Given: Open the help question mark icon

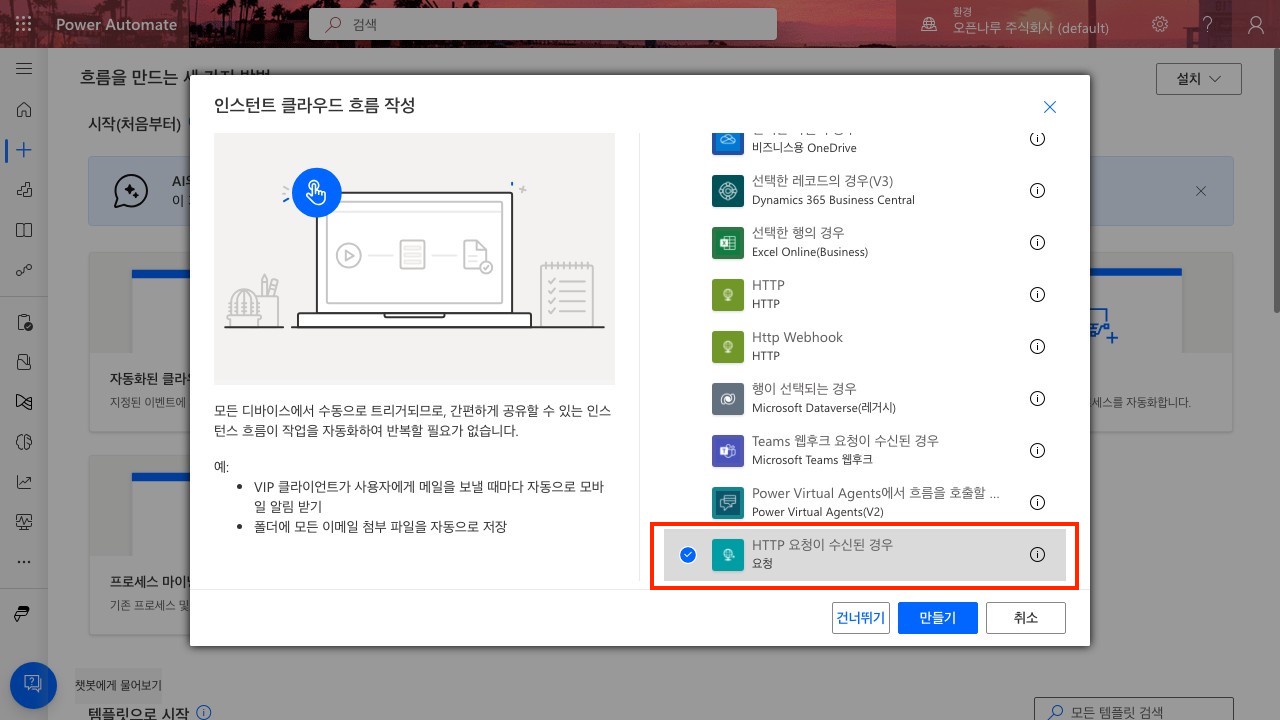Looking at the screenshot, I should 1208,24.
